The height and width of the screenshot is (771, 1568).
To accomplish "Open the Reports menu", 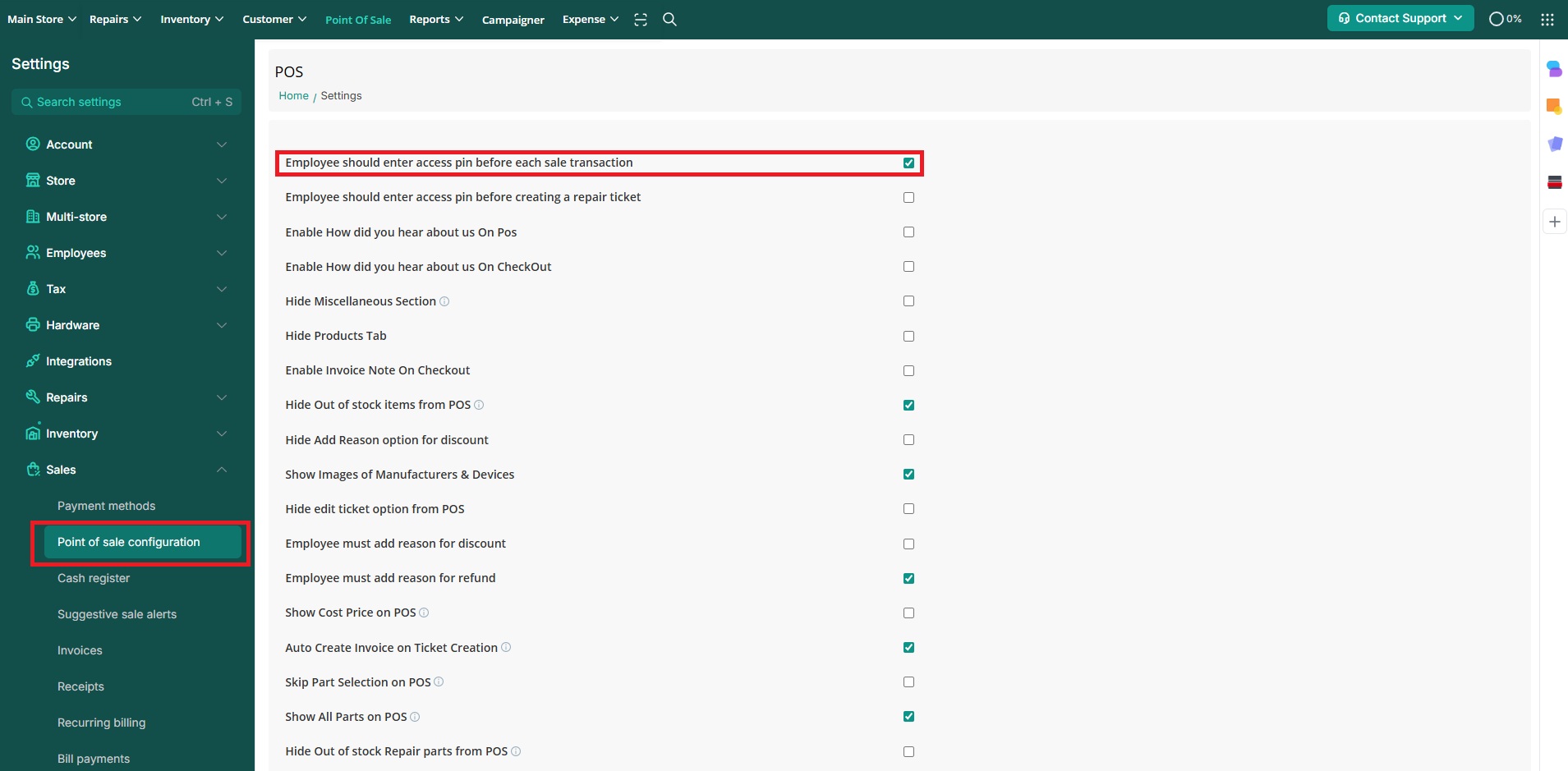I will pyautogui.click(x=436, y=20).
